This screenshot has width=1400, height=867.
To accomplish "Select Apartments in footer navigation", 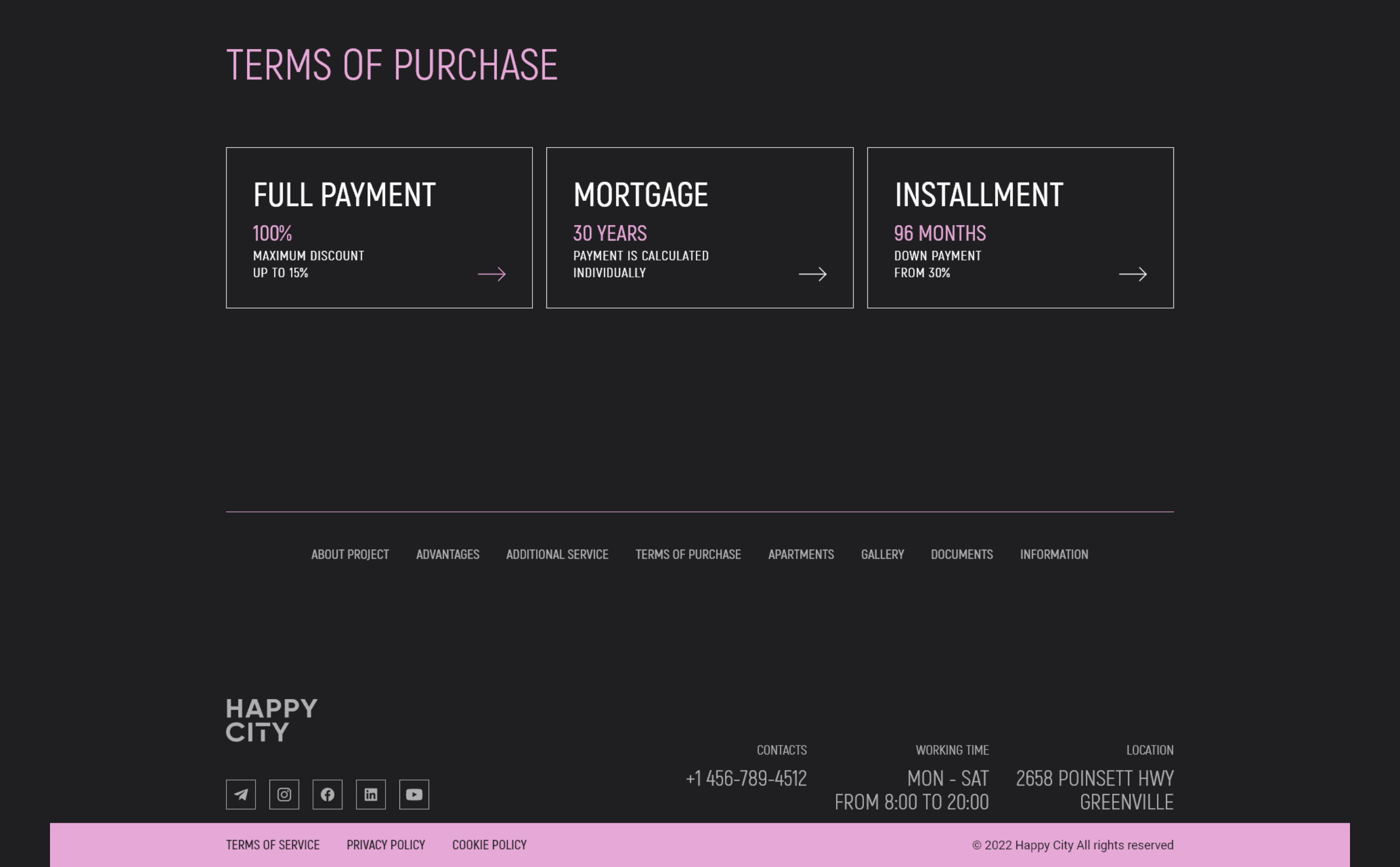I will point(801,554).
